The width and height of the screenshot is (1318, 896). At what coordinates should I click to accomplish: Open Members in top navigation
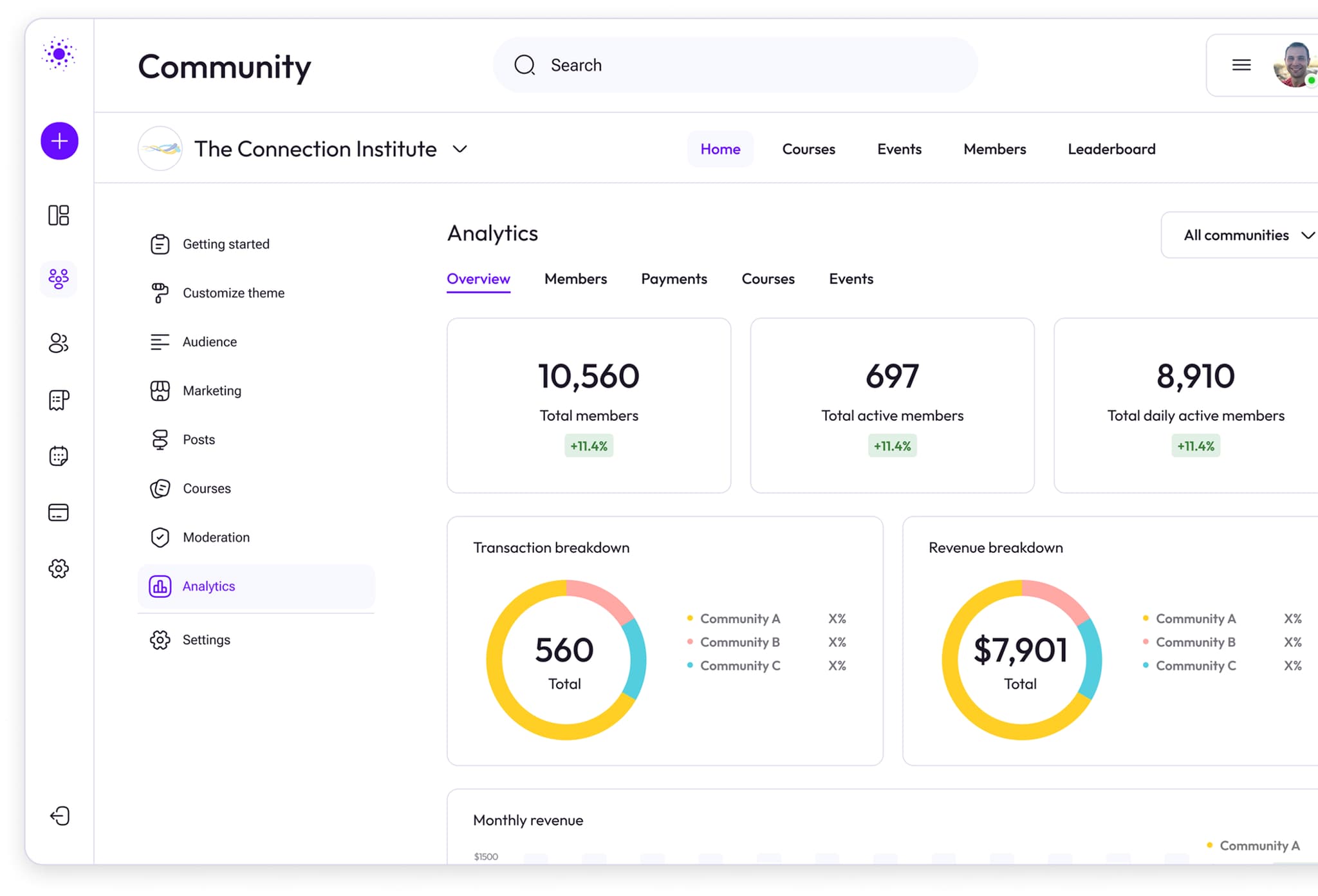(994, 149)
